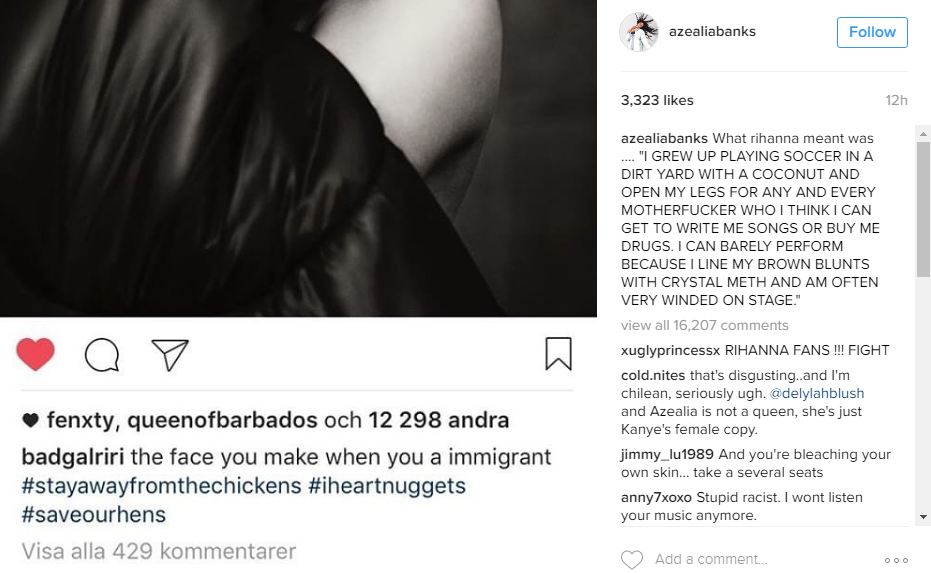Expand view all 16,207 comments
931x573 pixels.
click(x=704, y=325)
